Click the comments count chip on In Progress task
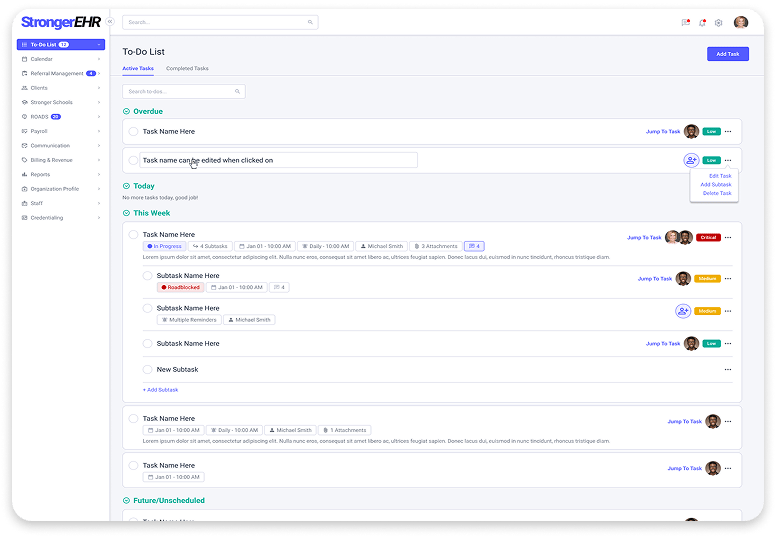 pyautogui.click(x=474, y=246)
